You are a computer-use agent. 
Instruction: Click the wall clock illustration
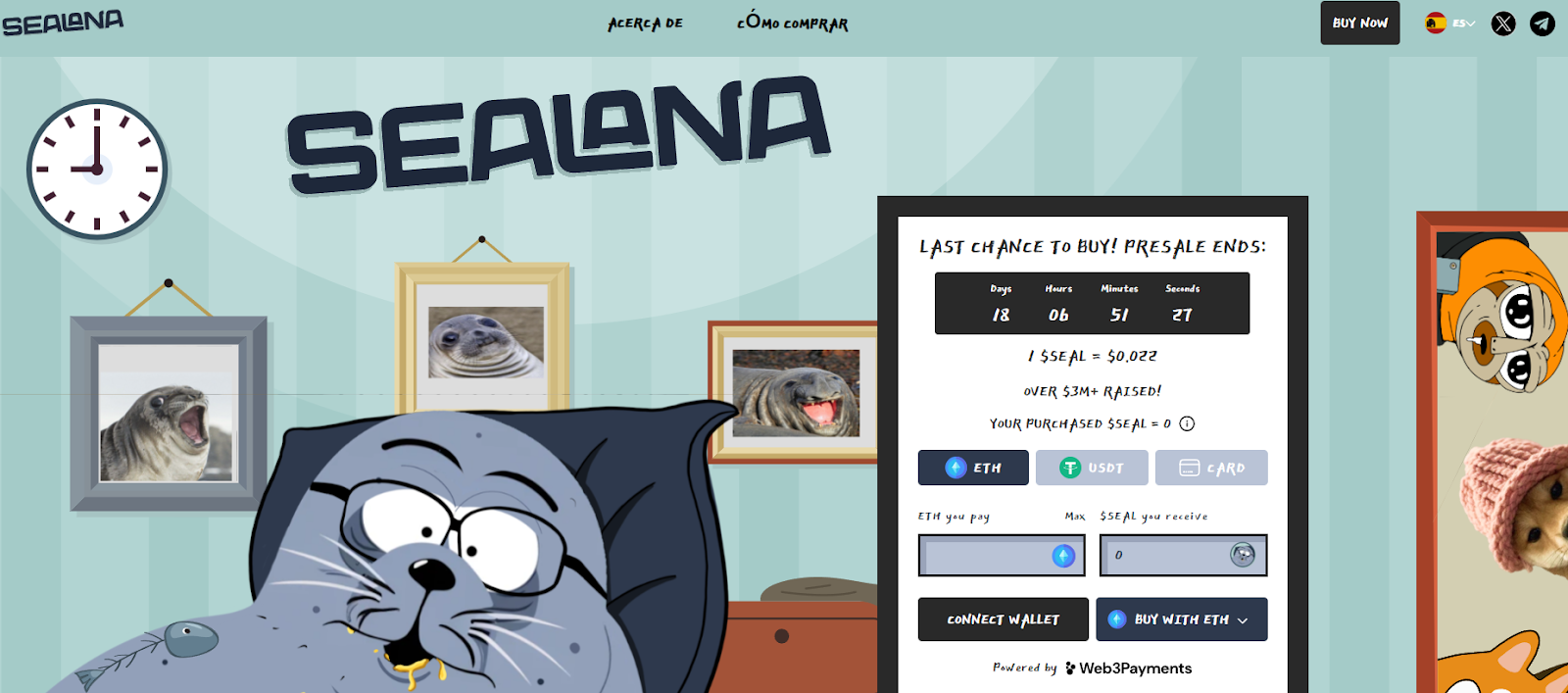coord(97,170)
